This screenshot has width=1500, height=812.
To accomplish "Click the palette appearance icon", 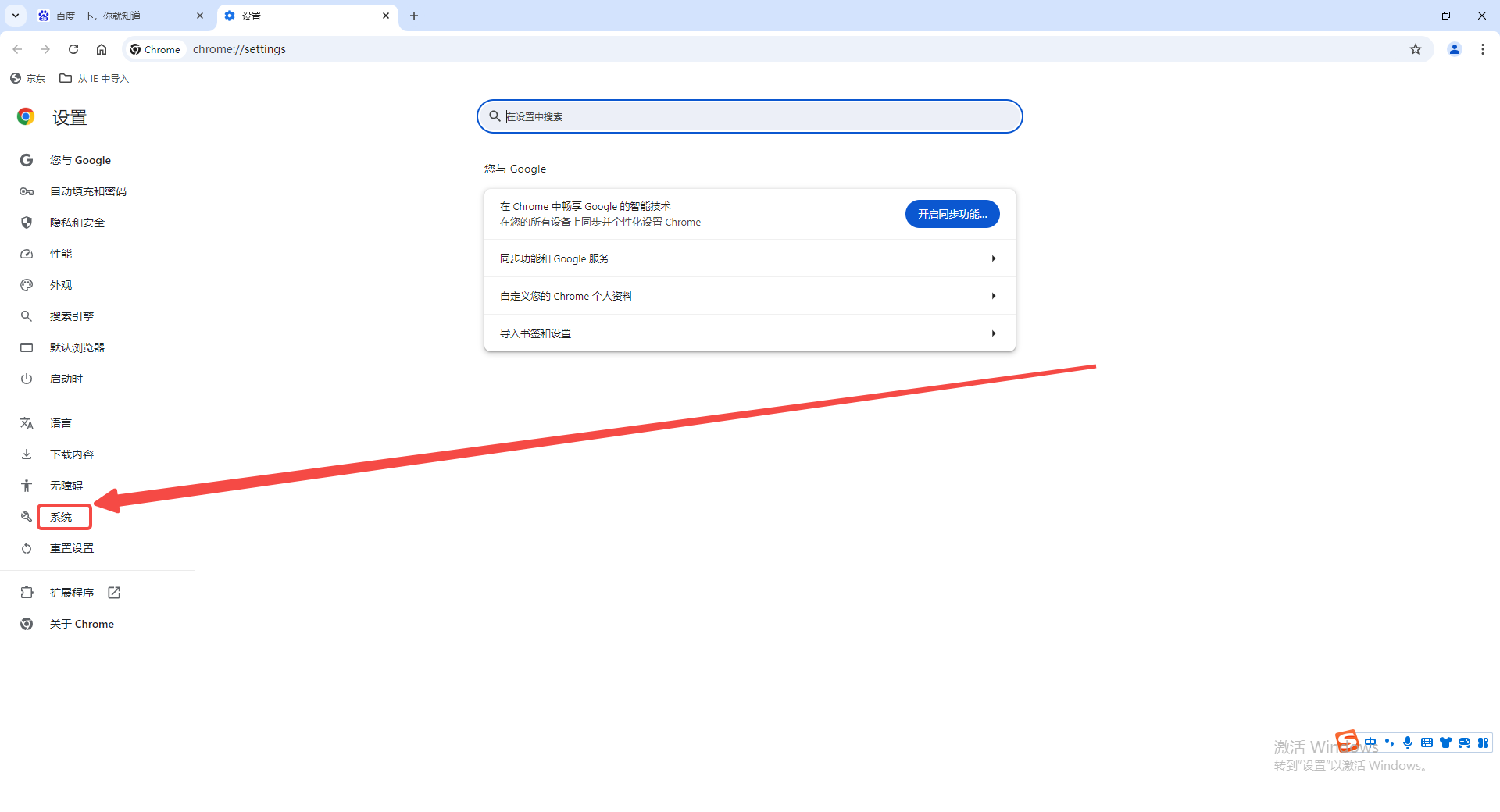I will click(27, 285).
